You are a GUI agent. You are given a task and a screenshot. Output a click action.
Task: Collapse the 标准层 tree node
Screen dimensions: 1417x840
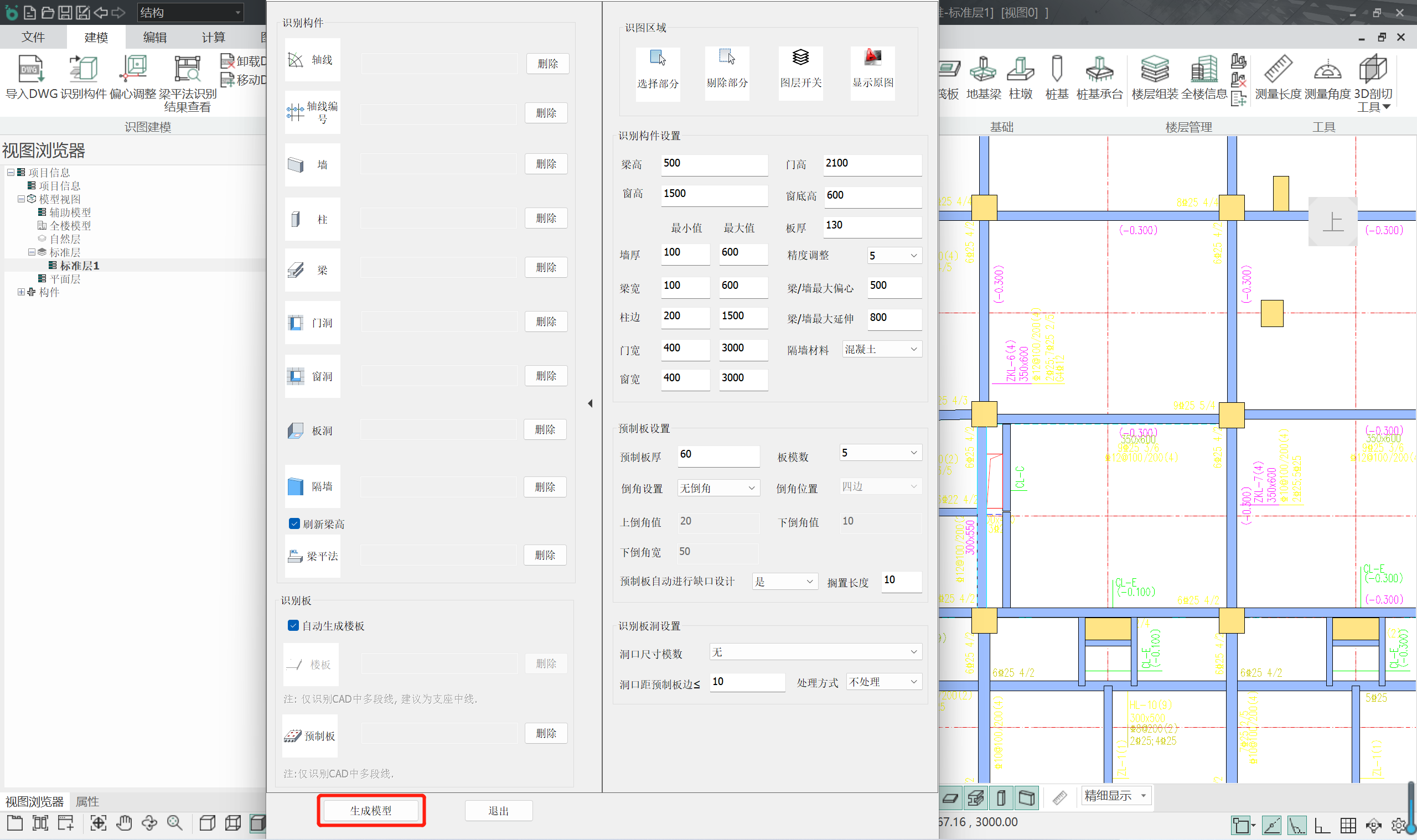(32, 252)
